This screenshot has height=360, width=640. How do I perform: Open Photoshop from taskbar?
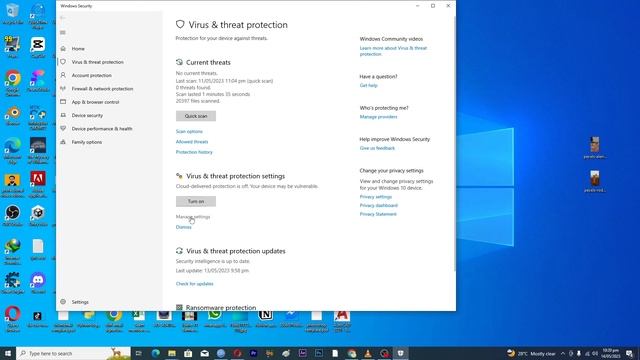pyautogui.click(x=319, y=353)
